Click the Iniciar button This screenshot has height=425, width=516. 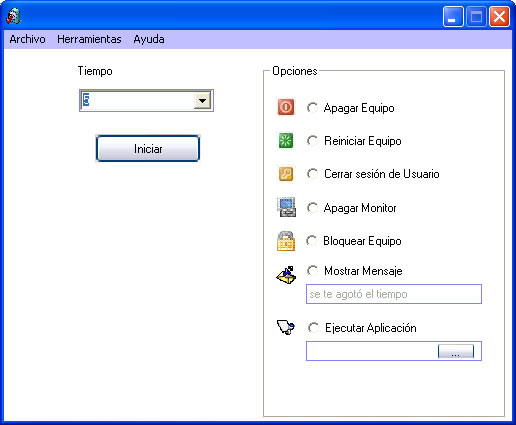[x=148, y=149]
